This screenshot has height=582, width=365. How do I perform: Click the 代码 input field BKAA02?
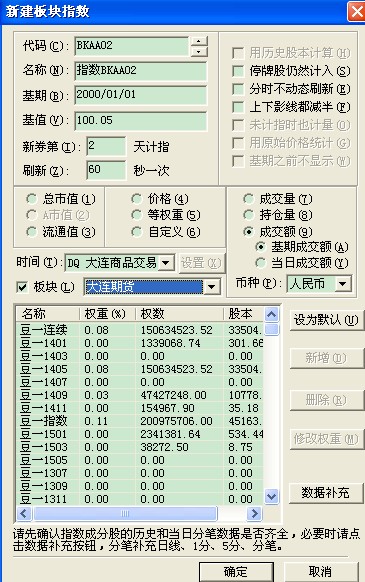pyautogui.click(x=132, y=46)
